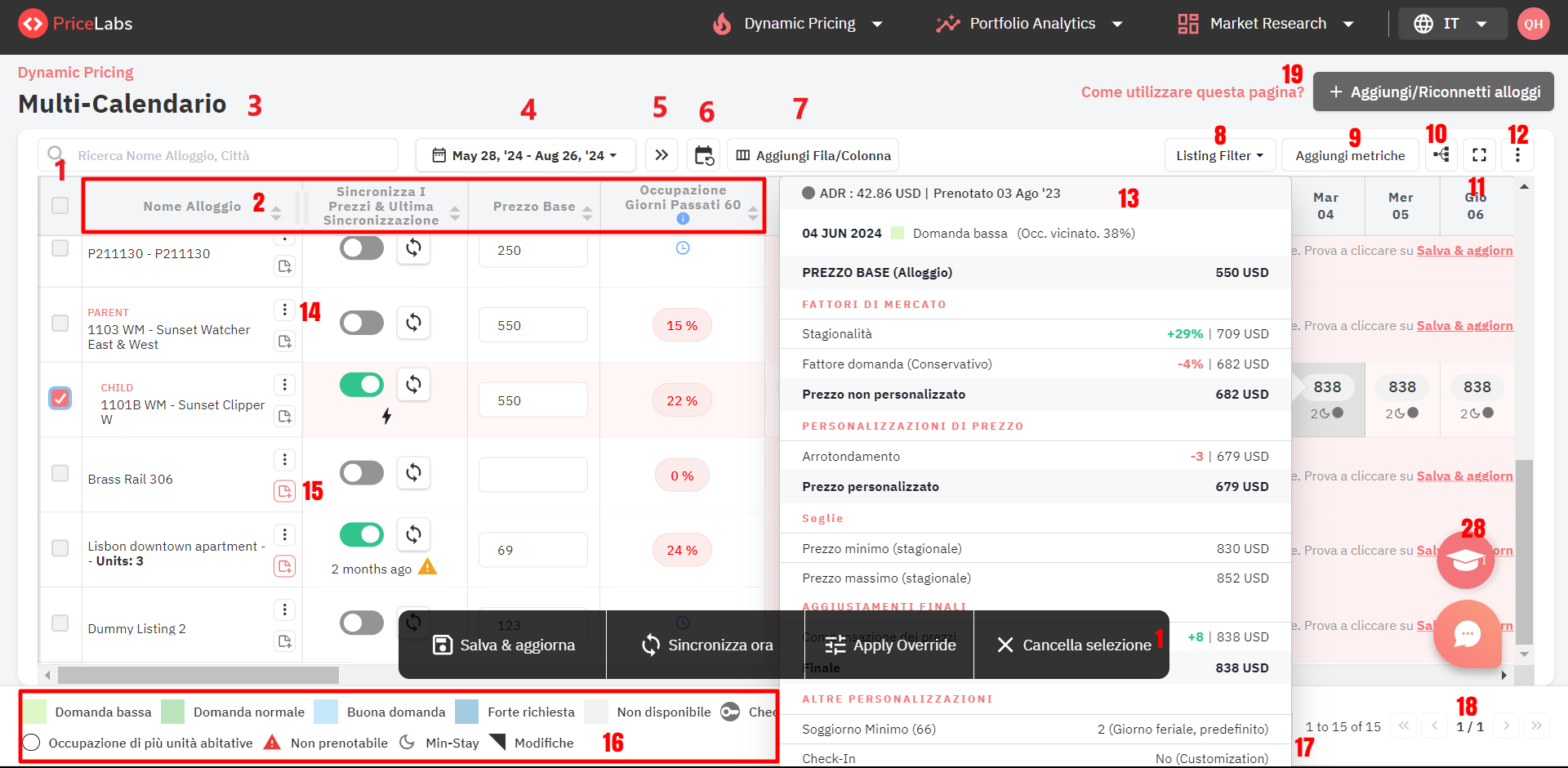1568x768 pixels.
Task: Open the group hierarchy icon near Aggiungi metriche
Action: click(x=1441, y=154)
